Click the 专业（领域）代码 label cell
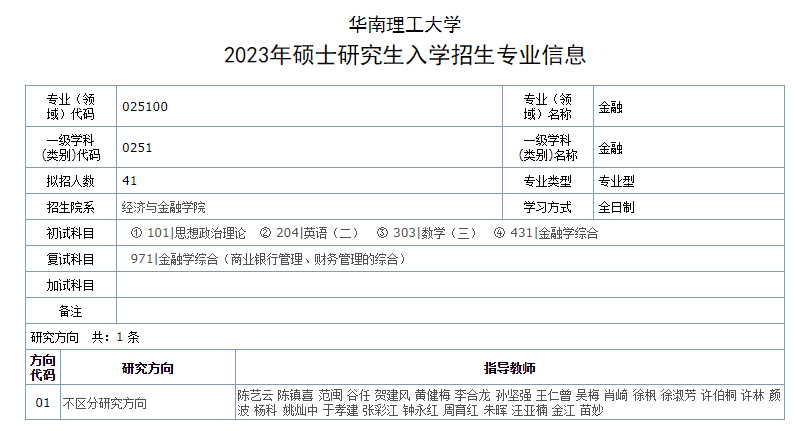The image size is (795, 431). (x=71, y=106)
